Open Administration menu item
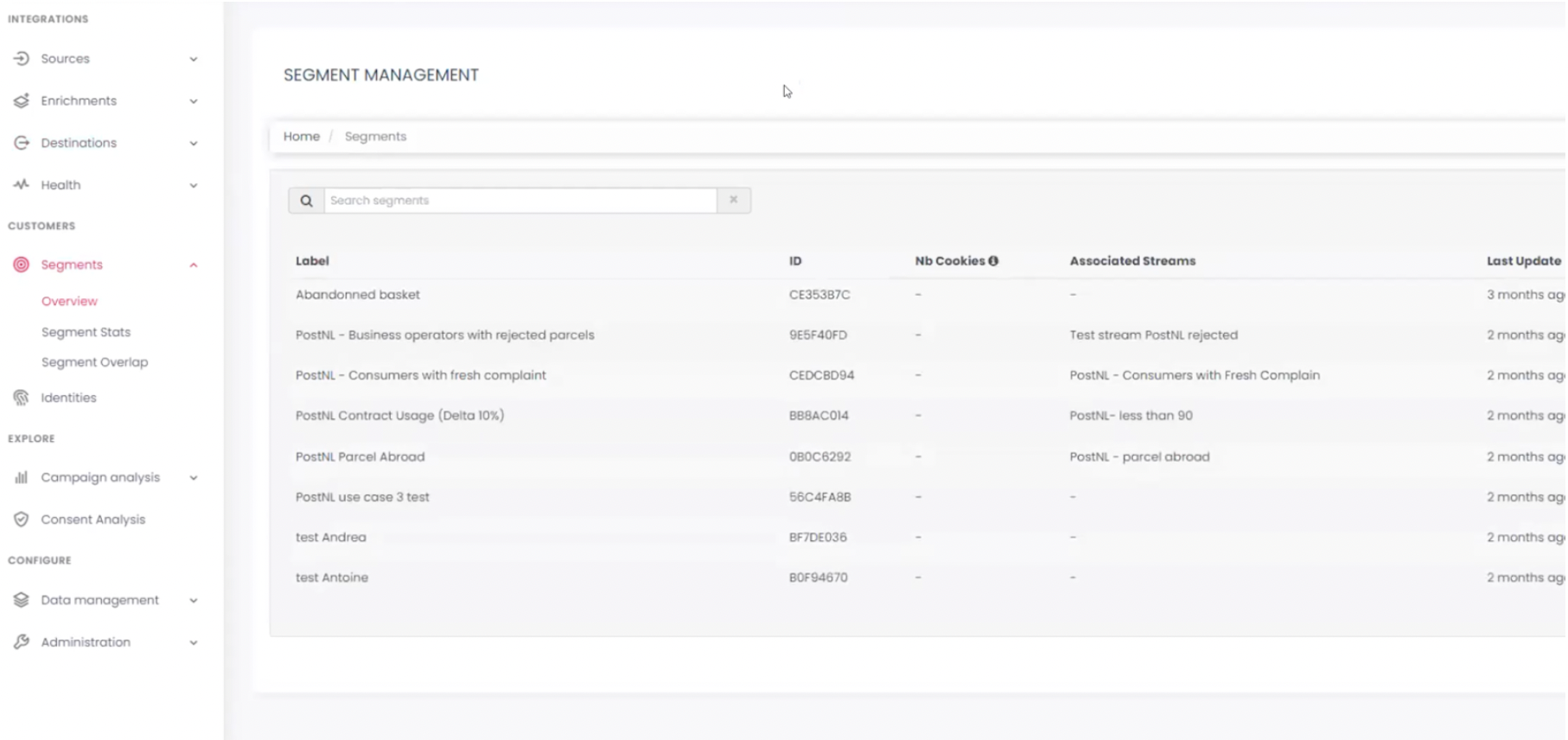The height and width of the screenshot is (740, 1568). pyautogui.click(x=86, y=642)
